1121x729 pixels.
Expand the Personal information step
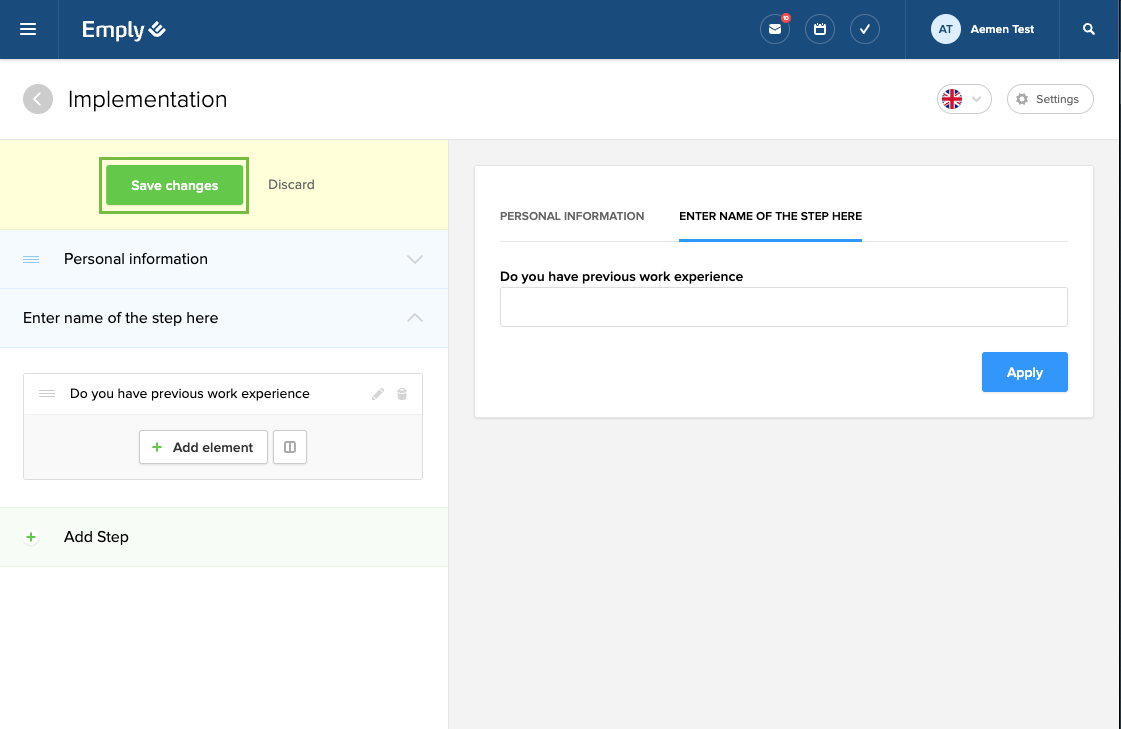415,259
